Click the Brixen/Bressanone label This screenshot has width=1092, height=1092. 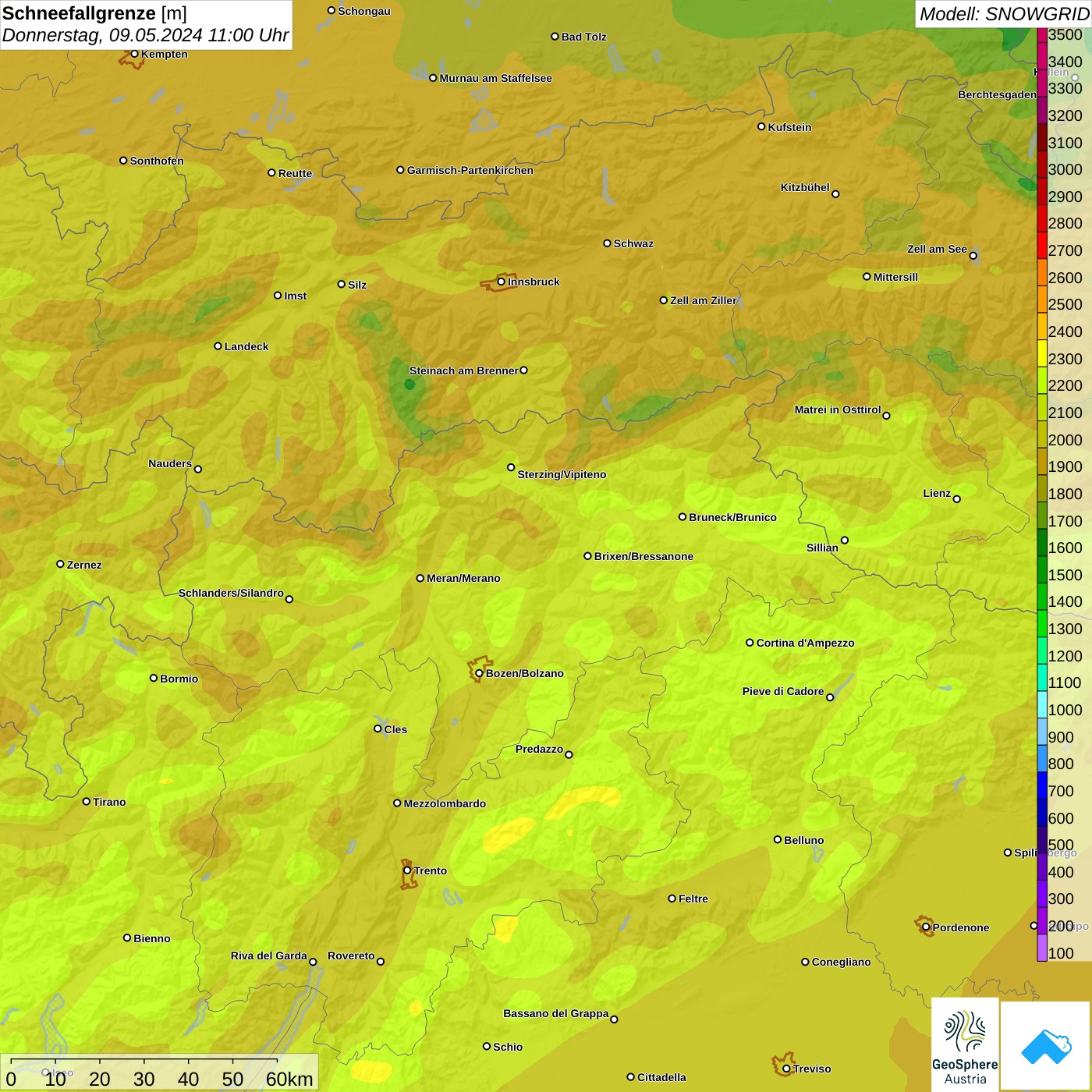pos(643,556)
